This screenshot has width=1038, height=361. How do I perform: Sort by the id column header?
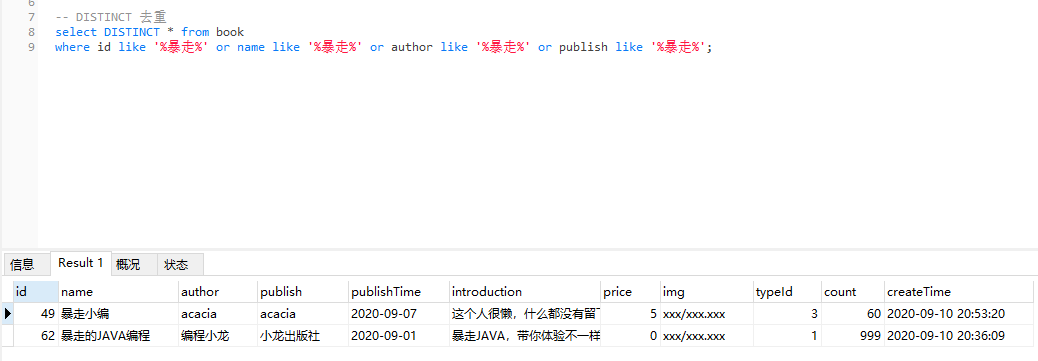pyautogui.click(x=36, y=291)
